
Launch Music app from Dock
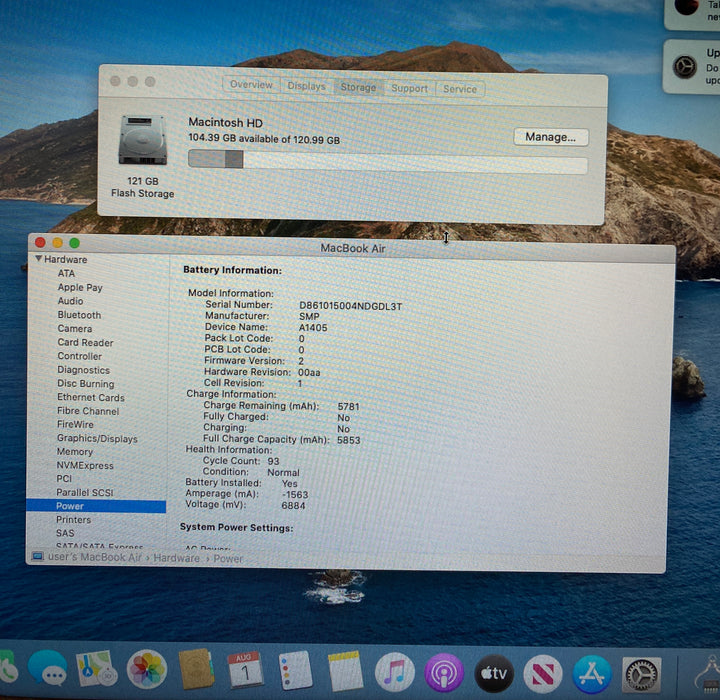pyautogui.click(x=394, y=672)
